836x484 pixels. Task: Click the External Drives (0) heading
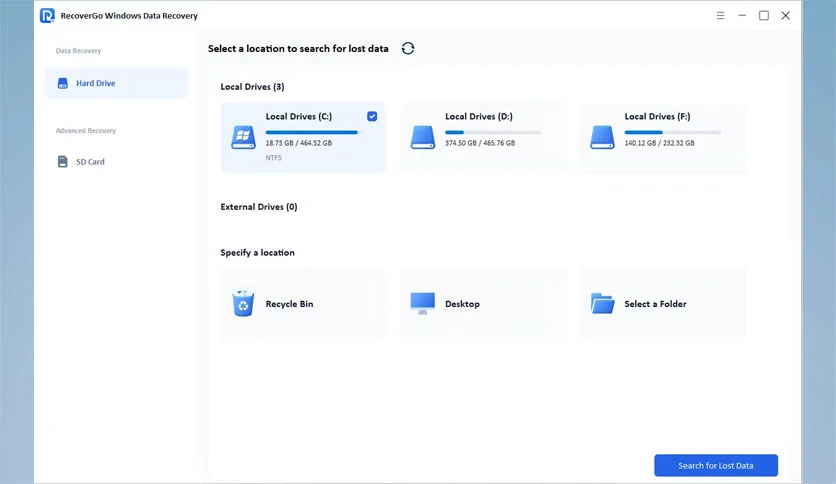(259, 207)
